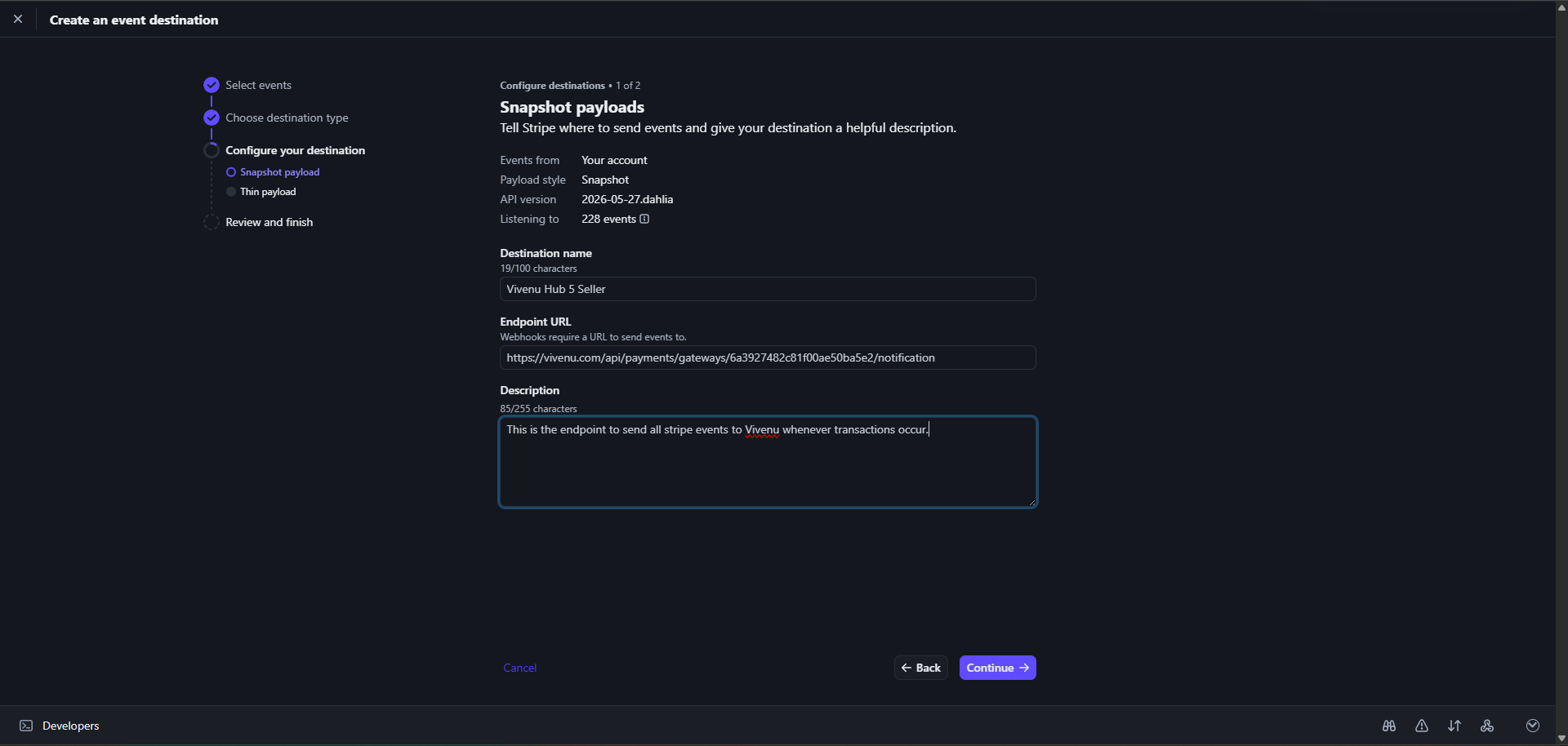This screenshot has width=1568, height=746.
Task: Go to Review and finish step
Action: pyautogui.click(x=269, y=222)
